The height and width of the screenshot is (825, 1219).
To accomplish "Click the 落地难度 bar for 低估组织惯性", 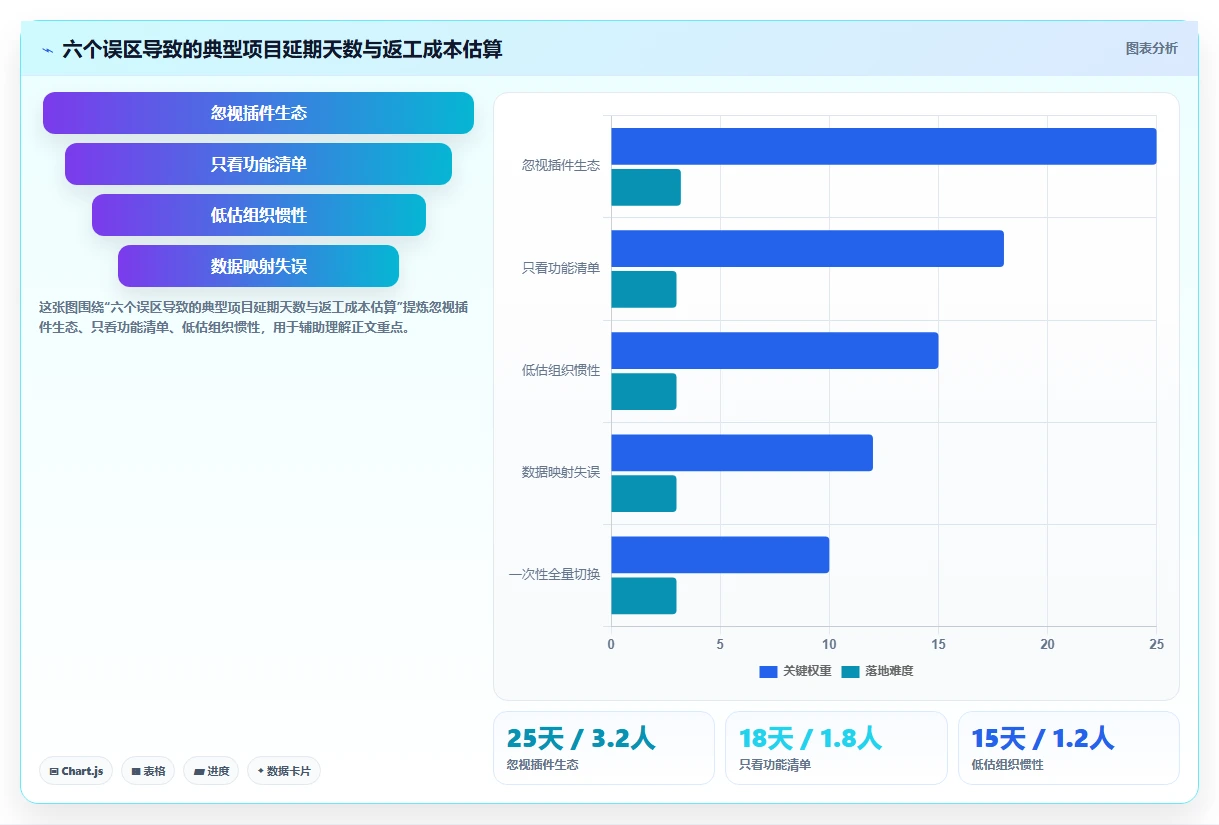I will [x=644, y=392].
